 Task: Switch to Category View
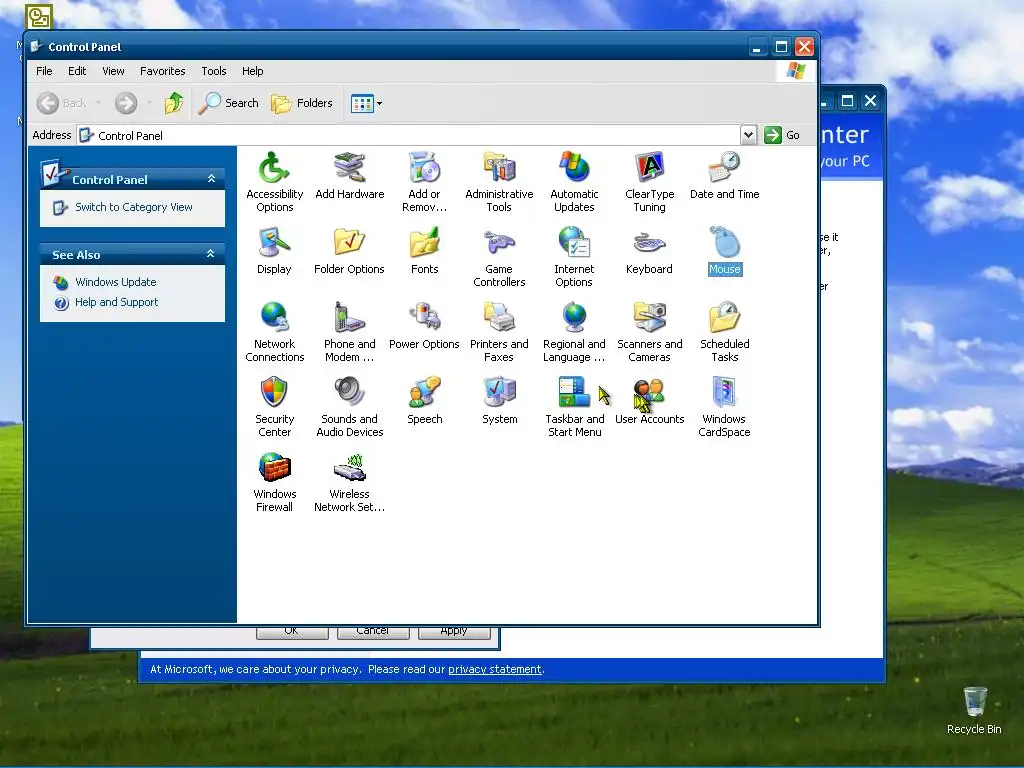pyautogui.click(x=133, y=207)
